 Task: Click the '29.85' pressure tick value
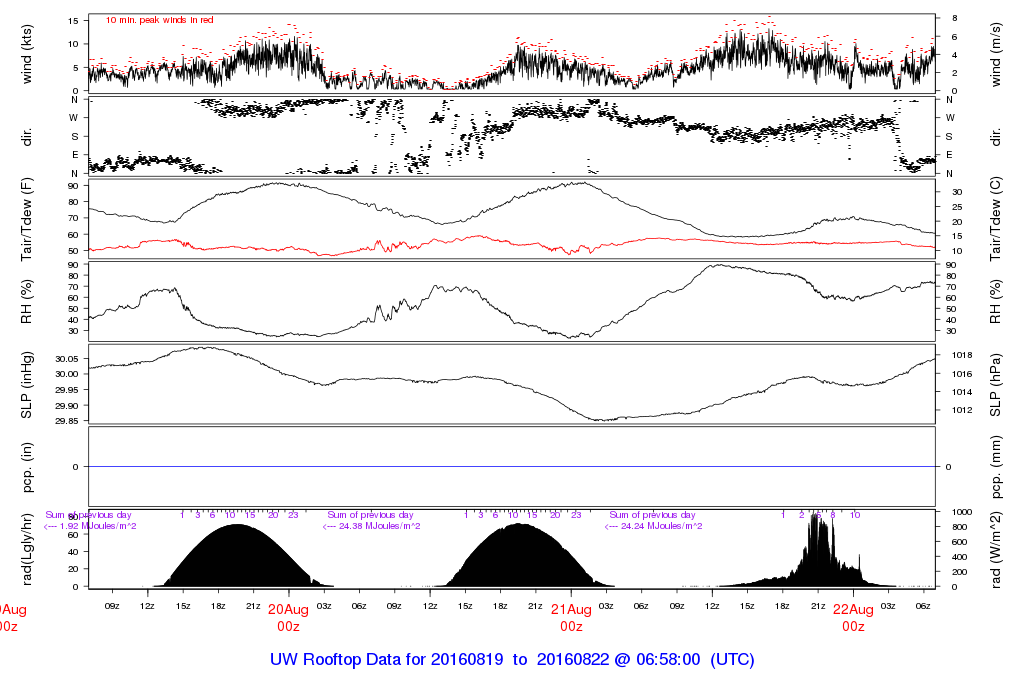[67, 421]
